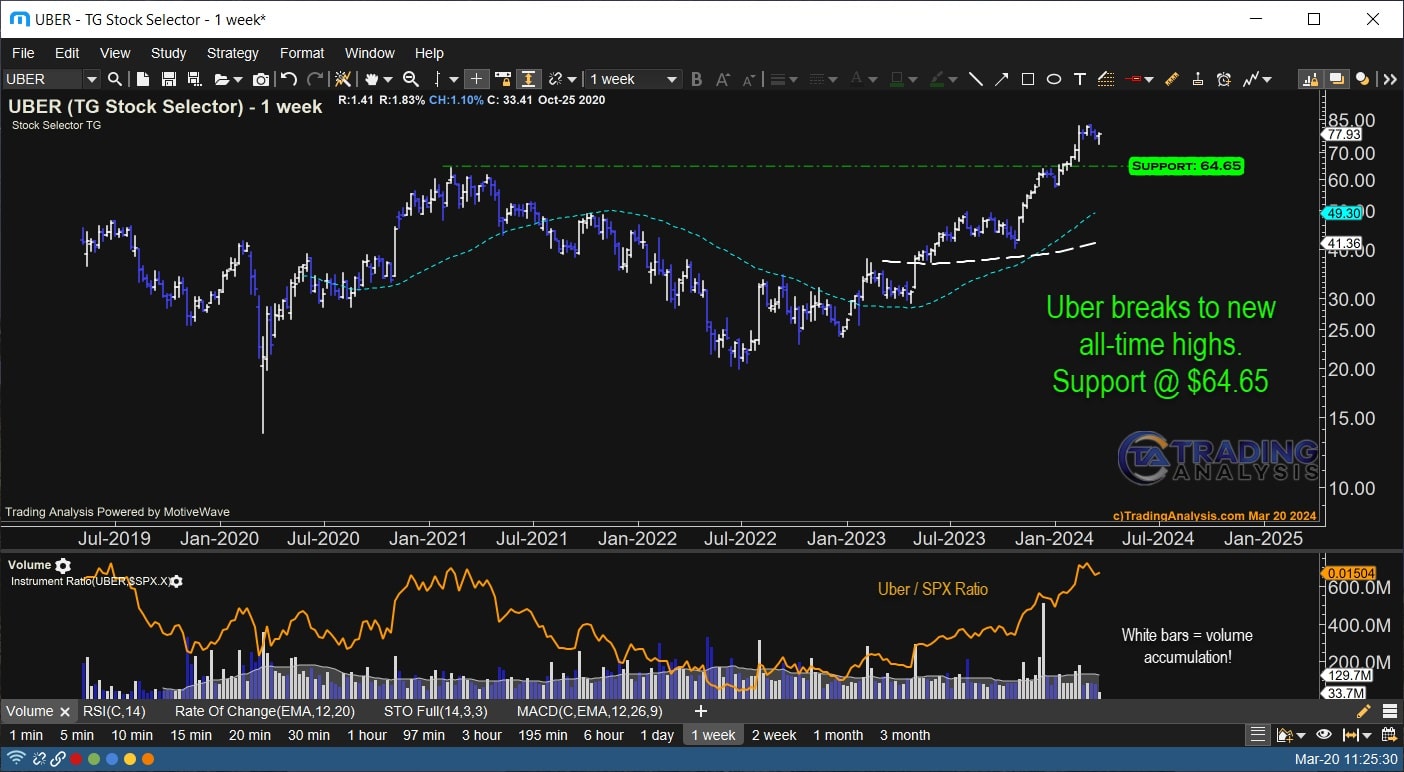The width and height of the screenshot is (1404, 772).
Task: Open the cursor type dropdown arrow
Action: pos(454,79)
